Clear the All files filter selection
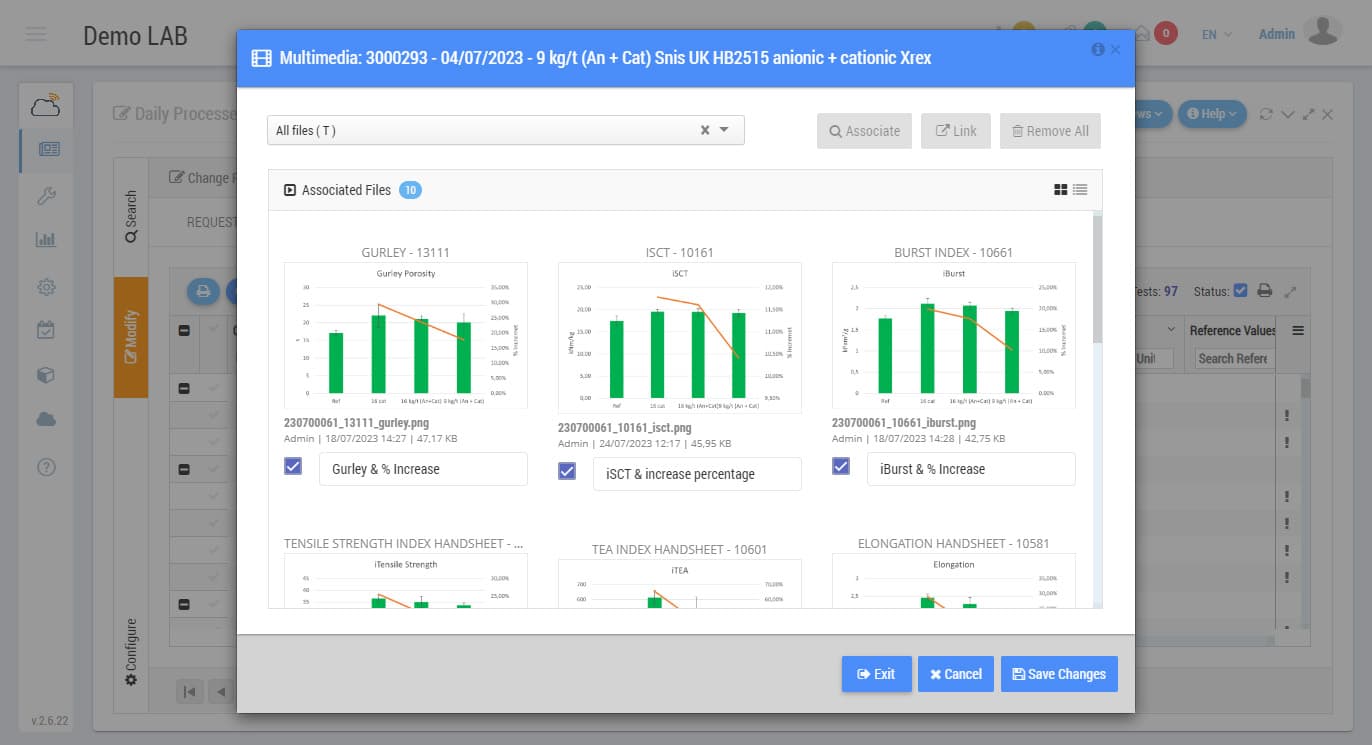This screenshot has height=745, width=1372. tap(704, 130)
